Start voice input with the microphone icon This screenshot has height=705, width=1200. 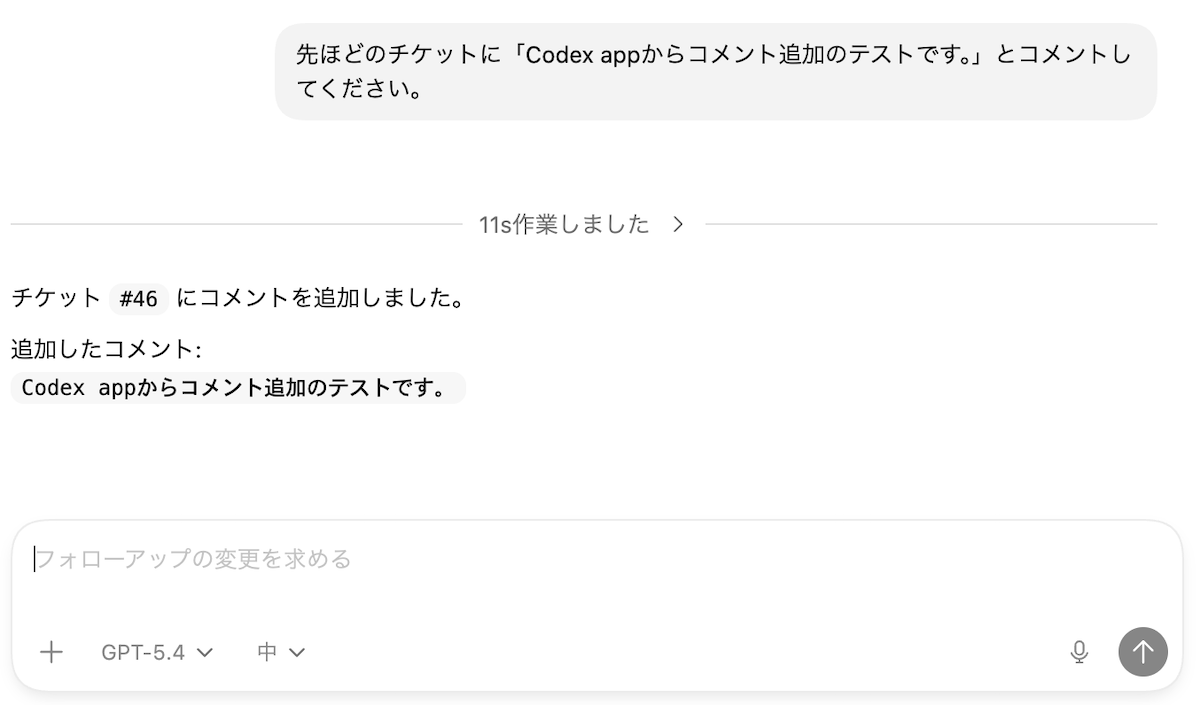coord(1079,652)
